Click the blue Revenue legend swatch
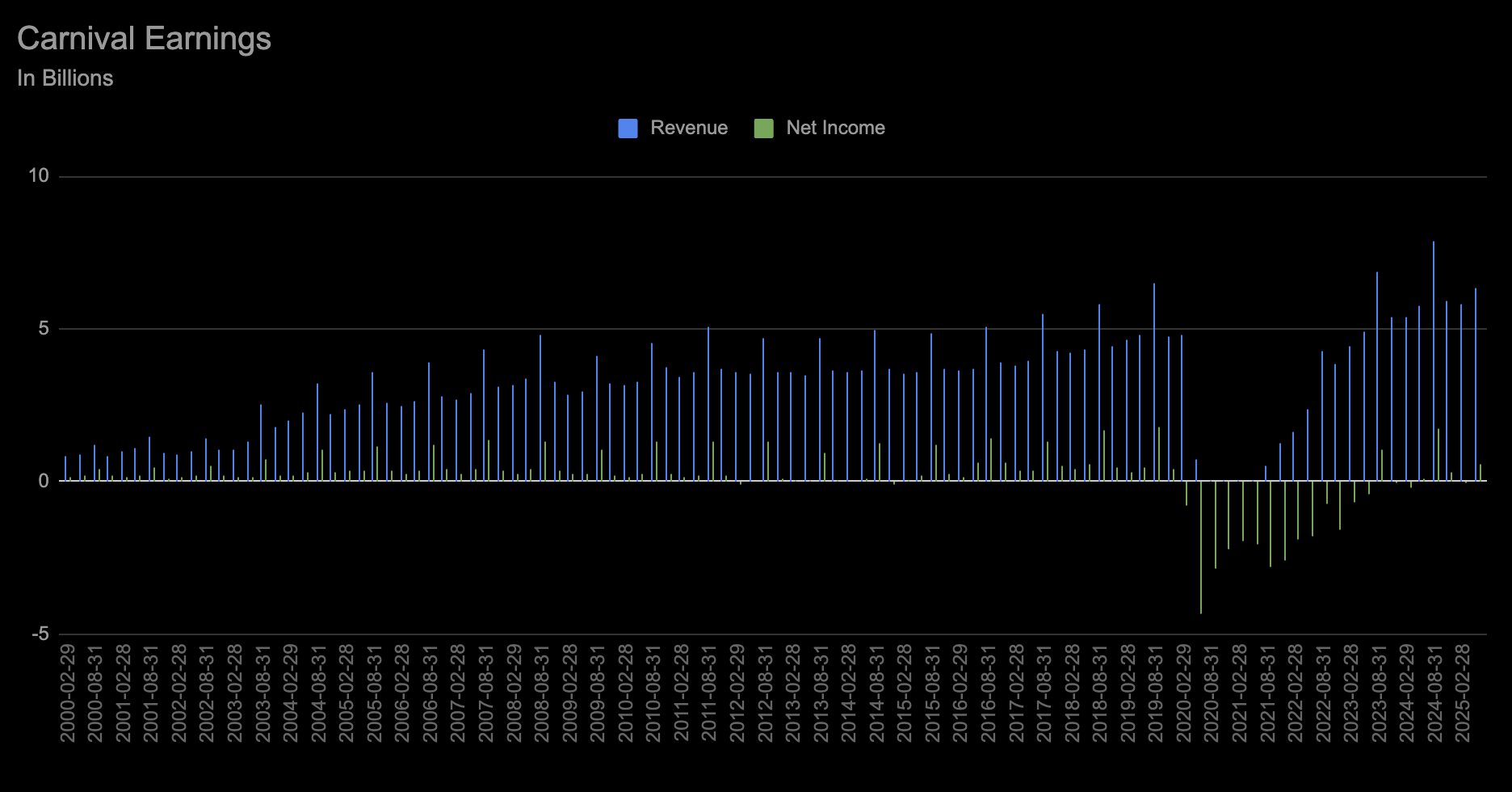Screen dimensions: 1512x792 pyautogui.click(x=628, y=128)
